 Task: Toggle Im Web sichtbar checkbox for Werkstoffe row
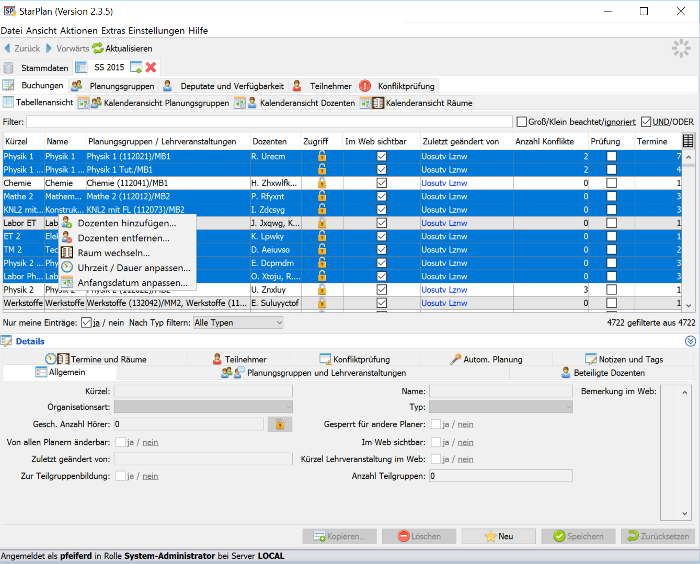(382, 303)
